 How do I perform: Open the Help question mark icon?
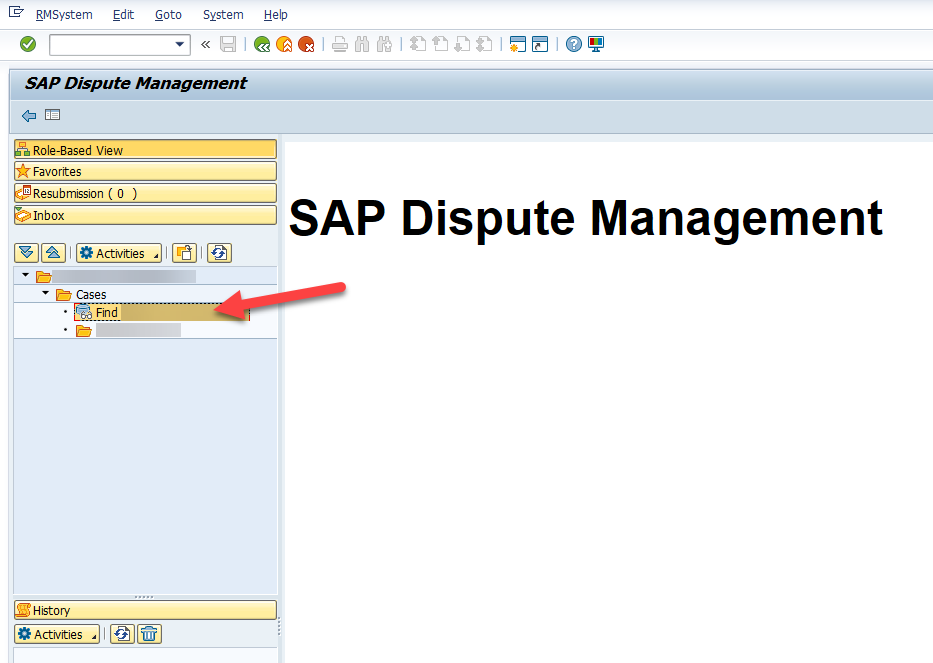coord(574,44)
